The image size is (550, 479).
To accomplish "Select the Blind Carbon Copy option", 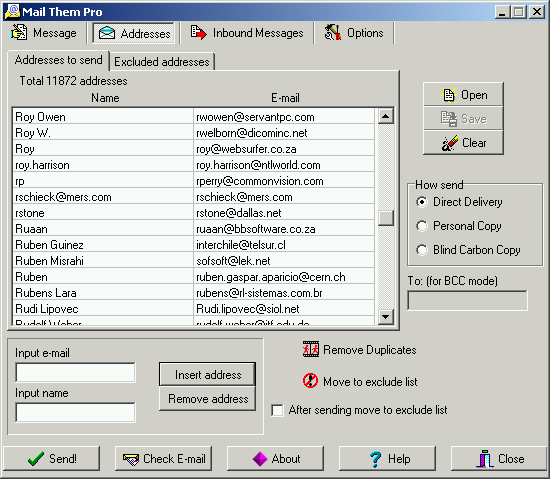I will click(422, 250).
